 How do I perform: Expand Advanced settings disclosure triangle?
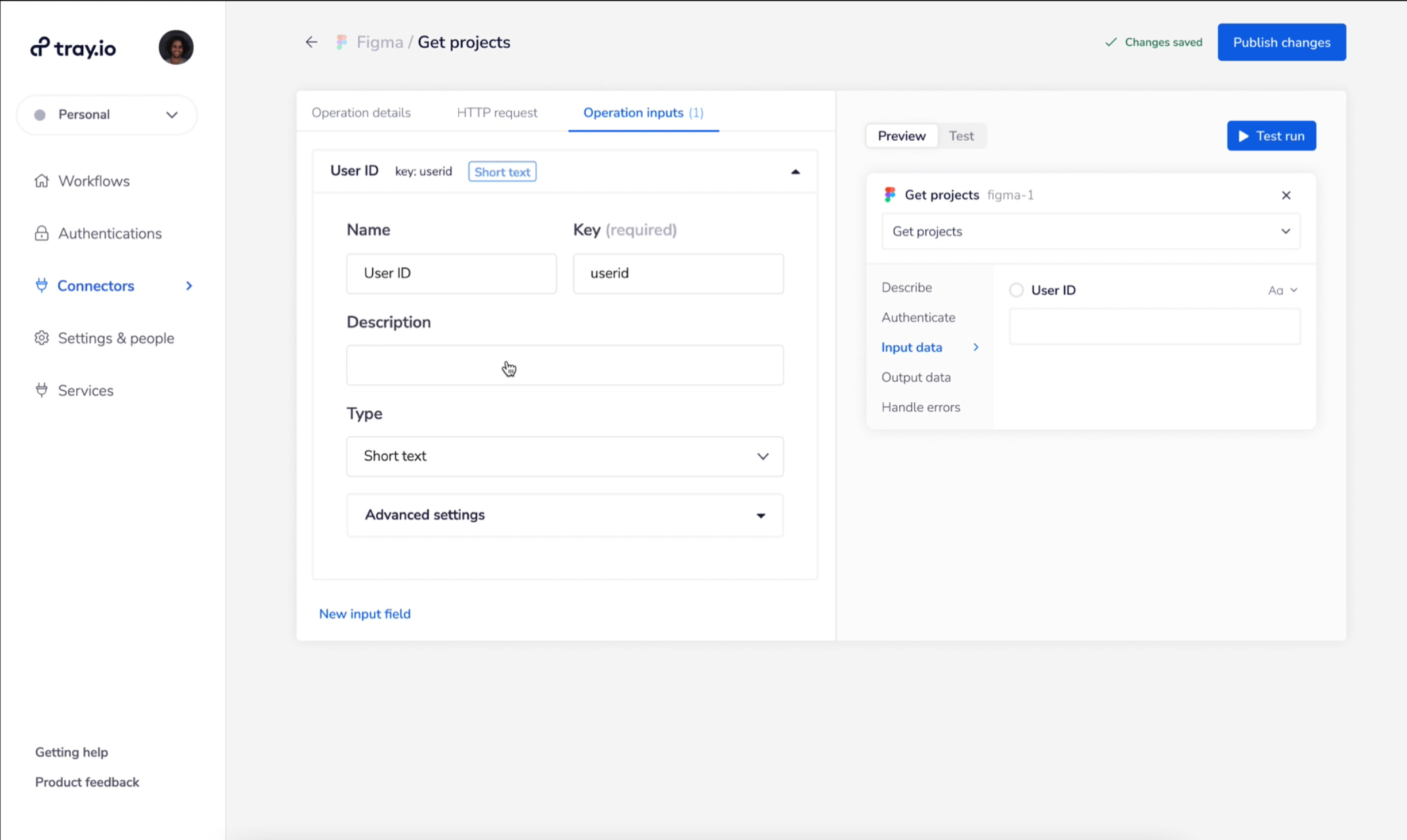[x=761, y=514]
